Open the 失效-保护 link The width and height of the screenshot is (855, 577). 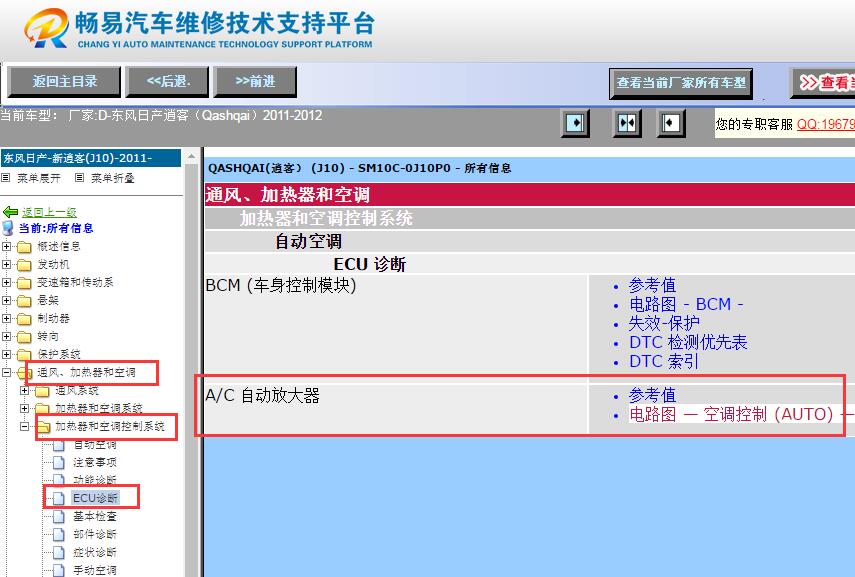click(x=664, y=323)
